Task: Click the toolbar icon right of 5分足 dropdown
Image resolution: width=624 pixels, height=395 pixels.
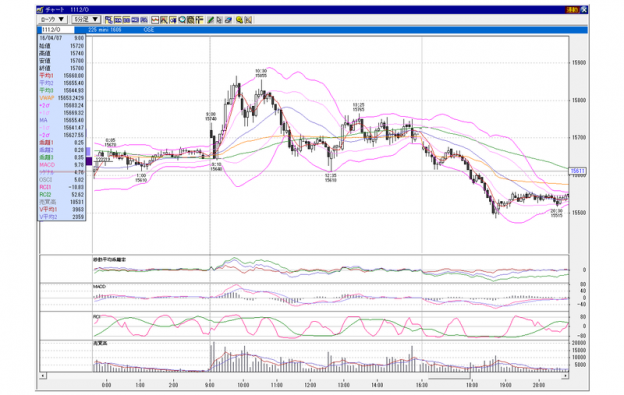Action: click(109, 19)
